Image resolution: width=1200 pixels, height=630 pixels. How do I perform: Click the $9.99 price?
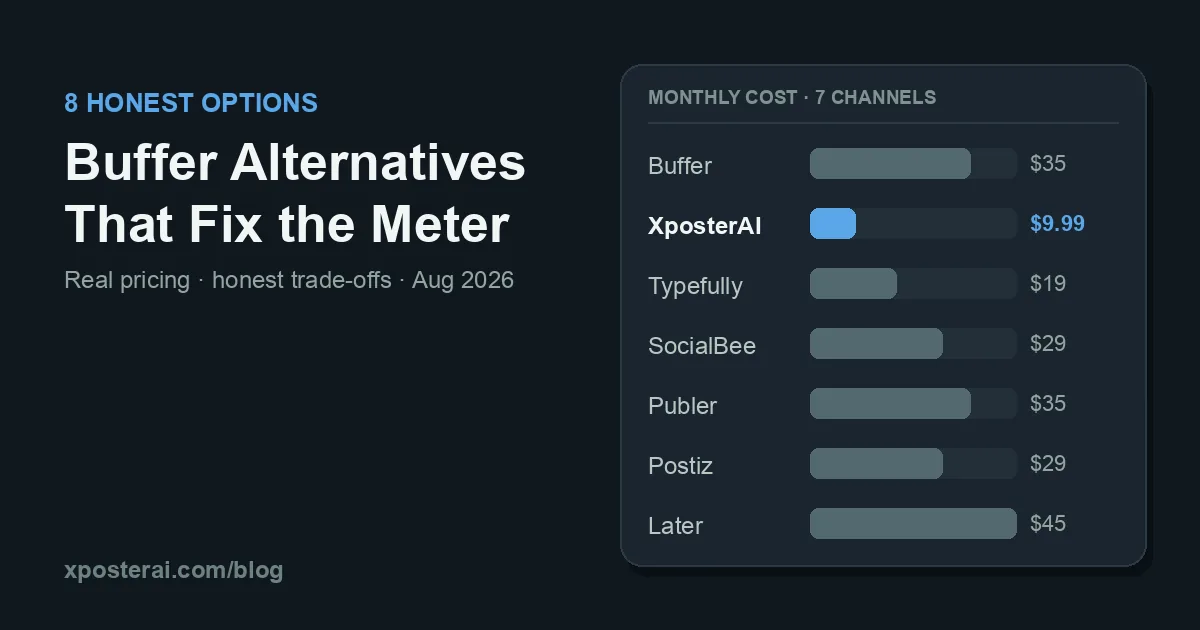(x=1057, y=223)
